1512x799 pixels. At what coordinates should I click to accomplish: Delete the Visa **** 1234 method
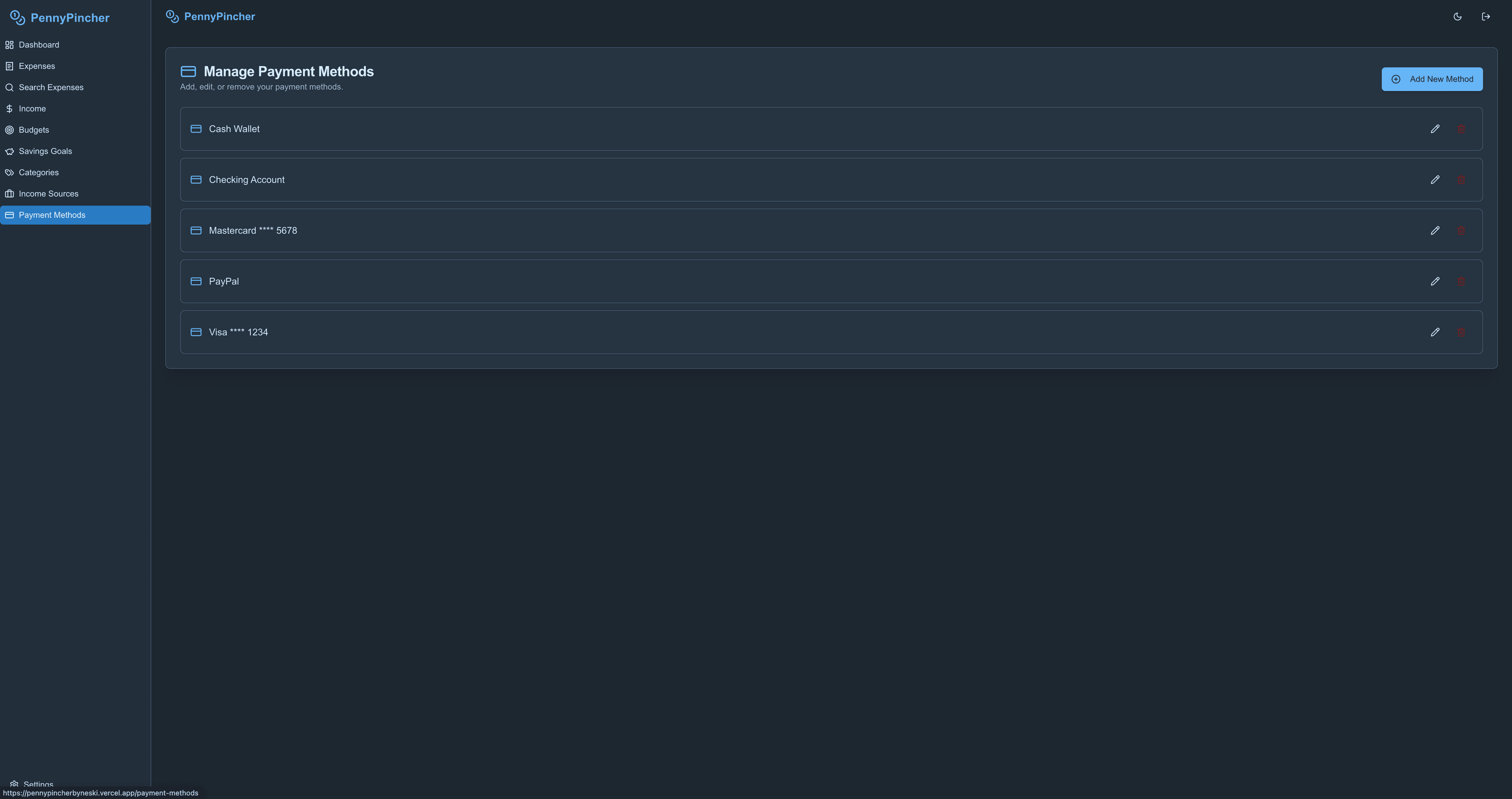pos(1461,332)
